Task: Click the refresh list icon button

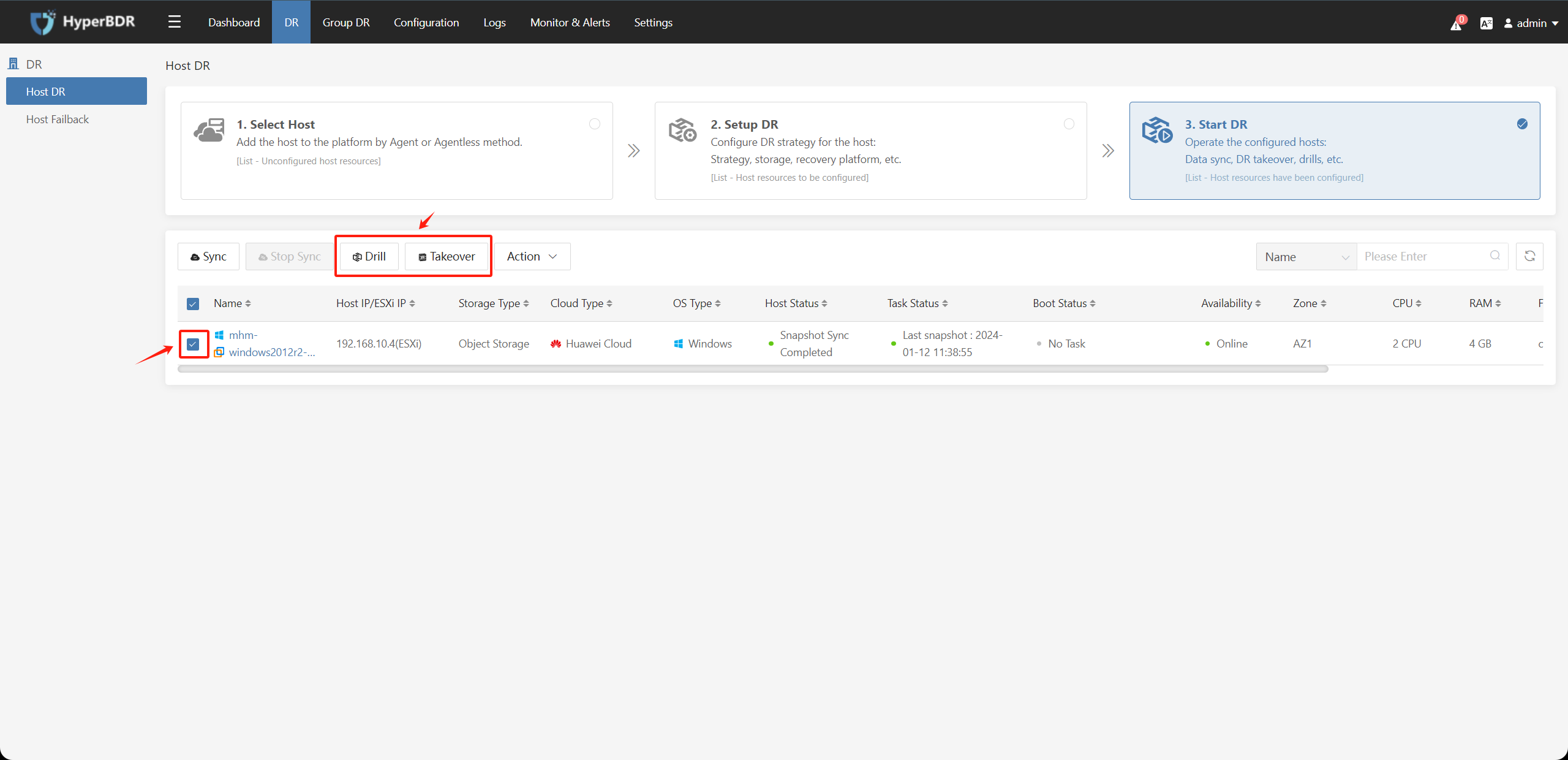Action: (x=1529, y=256)
